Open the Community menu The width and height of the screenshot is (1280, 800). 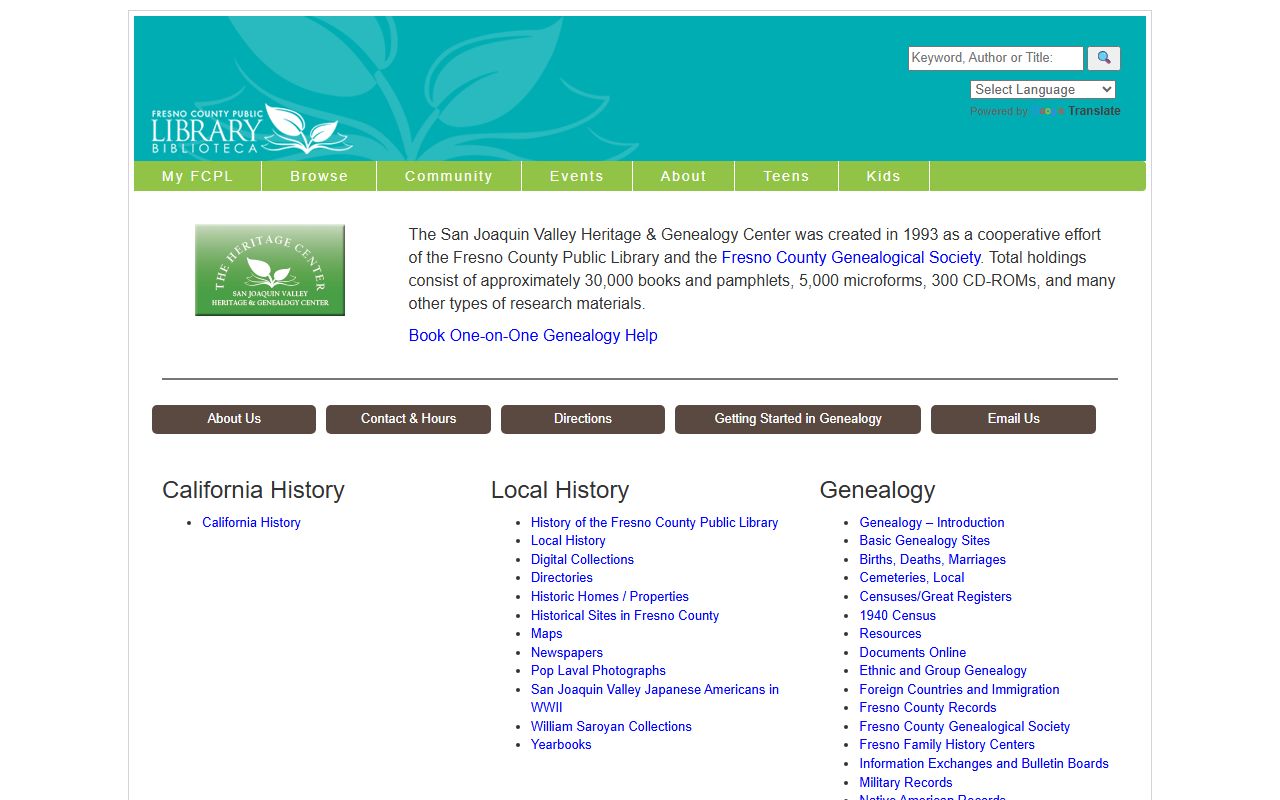[449, 176]
